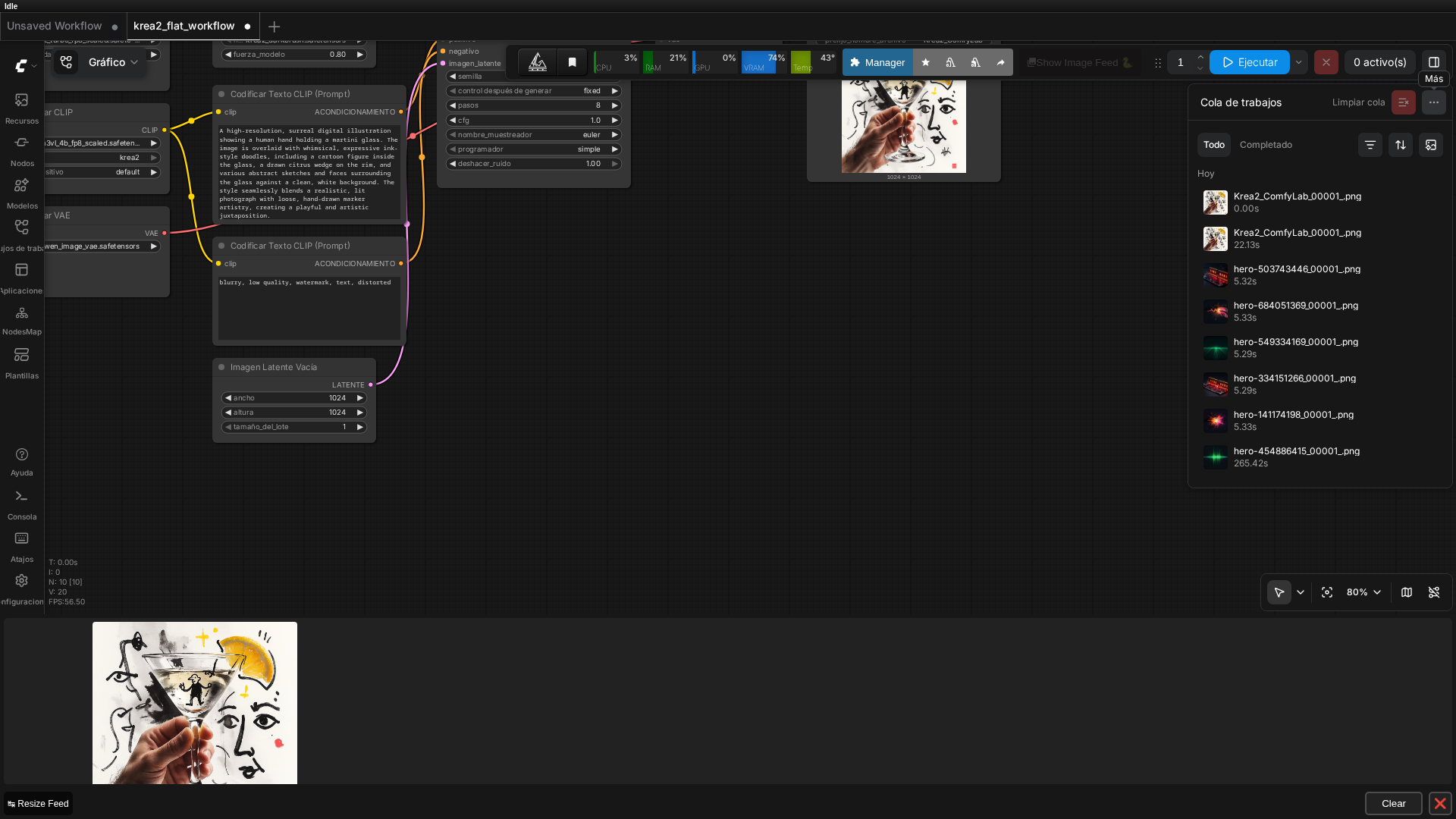Click the red X close feed button
Screen dimensions: 1456x819
pyautogui.click(x=1440, y=803)
